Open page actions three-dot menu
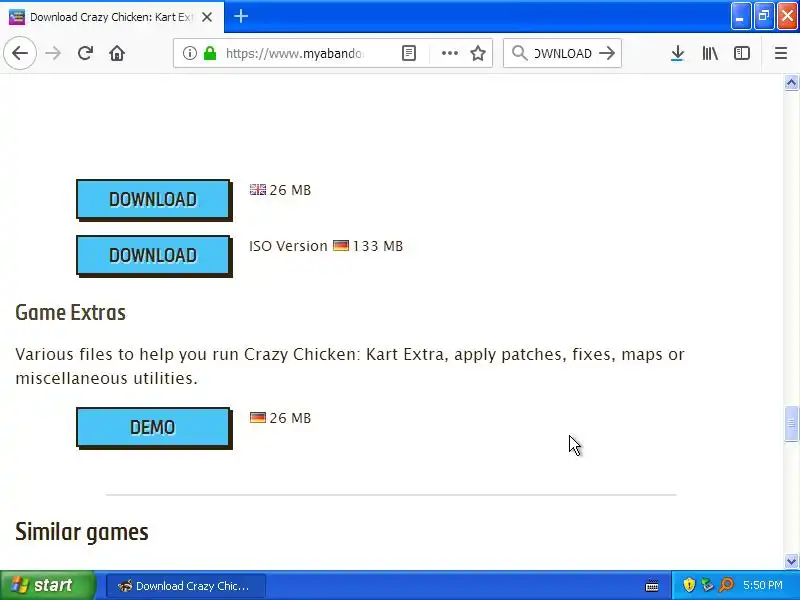The width and height of the screenshot is (800, 600). [x=449, y=53]
